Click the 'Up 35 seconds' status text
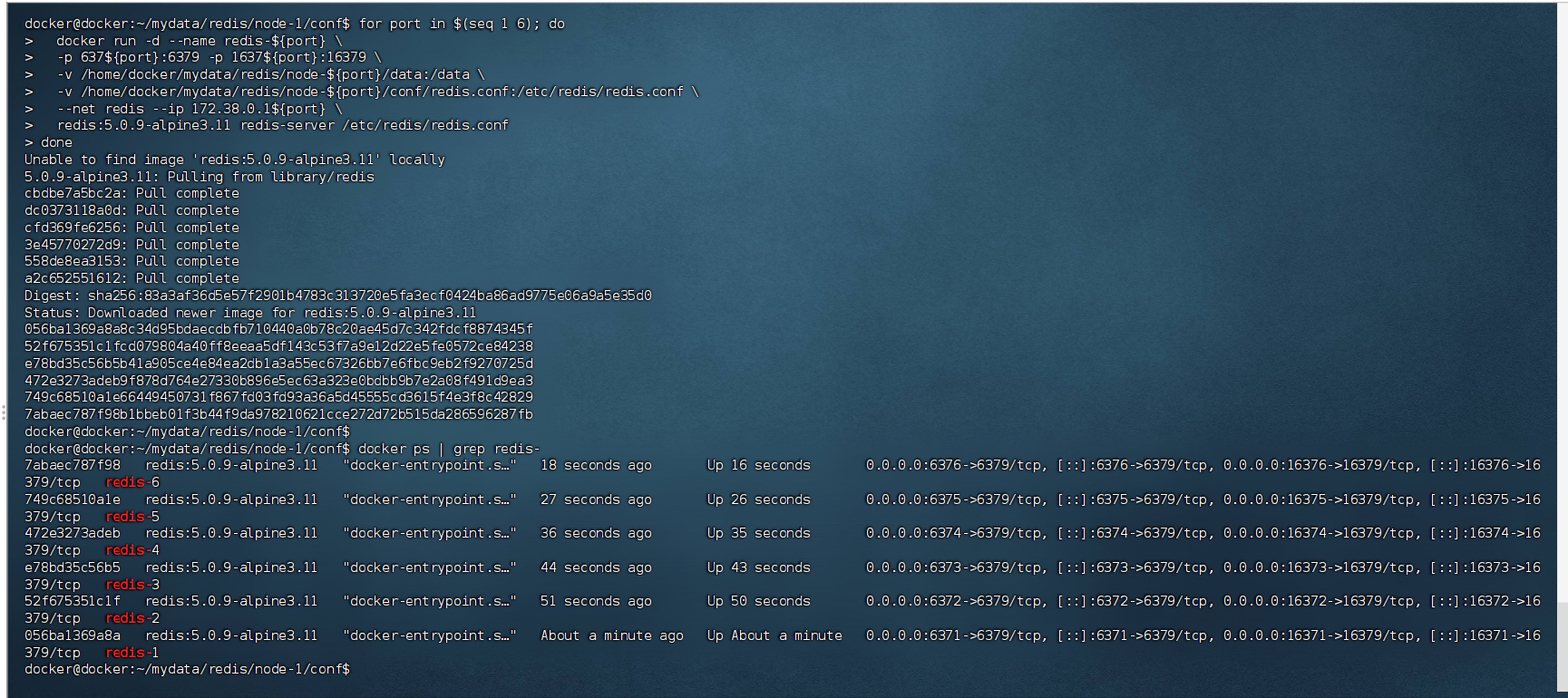Image resolution: width=1568 pixels, height=698 pixels. pos(759,533)
